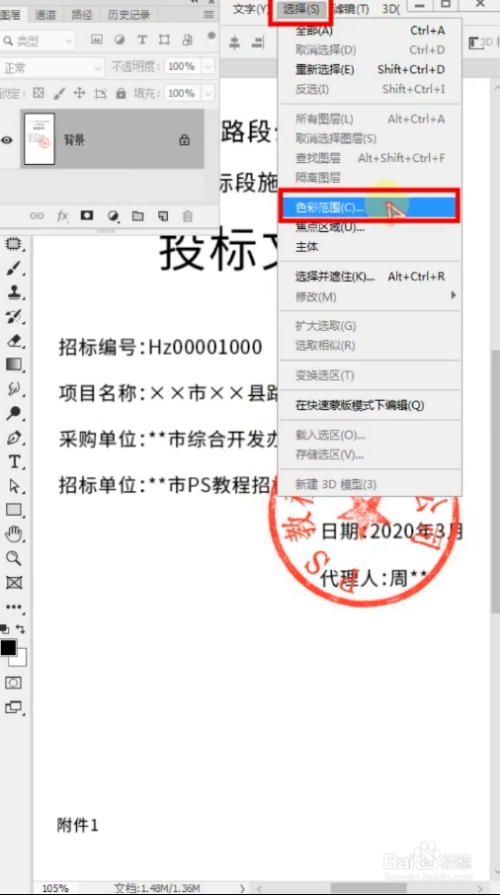Reset to default foreground/background colors
The width and height of the screenshot is (500, 895).
[x=5, y=629]
